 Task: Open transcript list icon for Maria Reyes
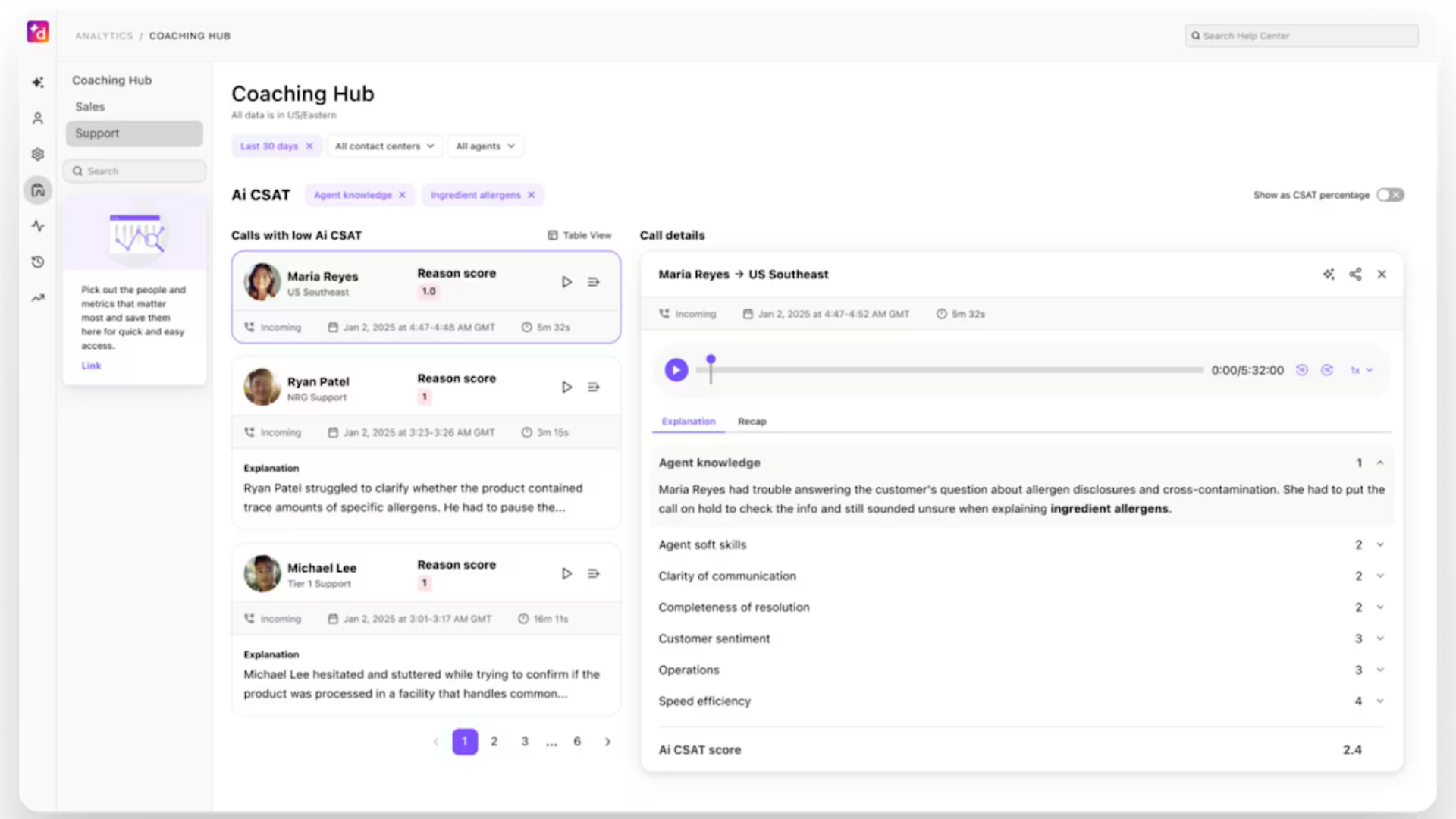[594, 282]
